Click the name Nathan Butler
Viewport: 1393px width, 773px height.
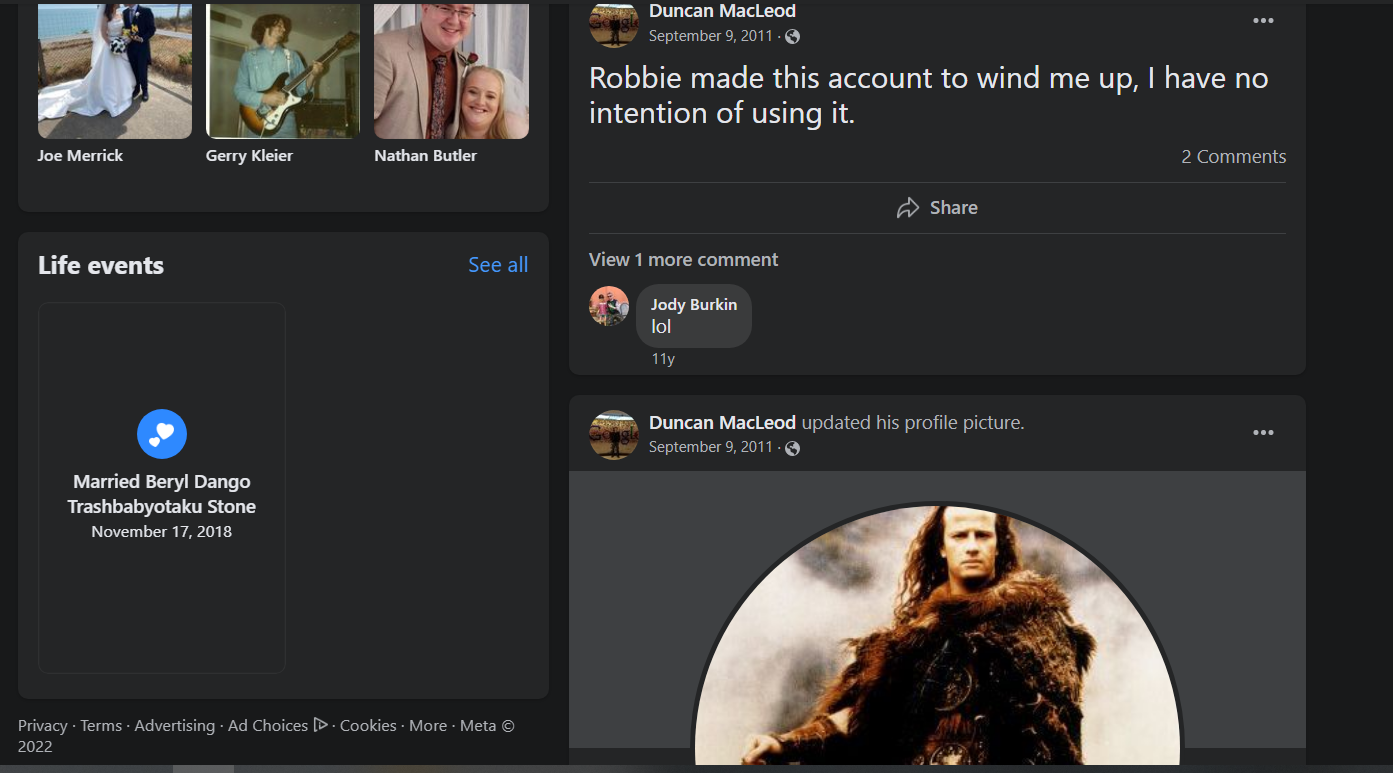tap(425, 156)
